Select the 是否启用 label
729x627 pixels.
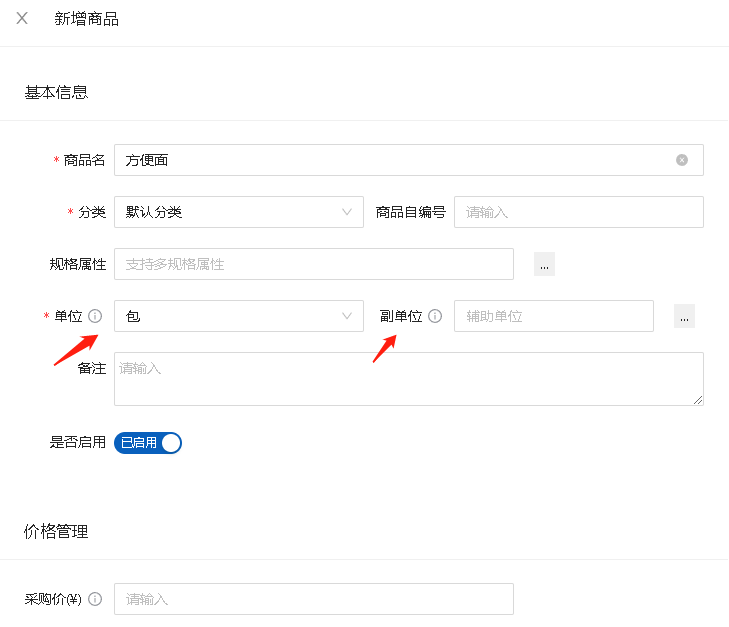coord(78,442)
